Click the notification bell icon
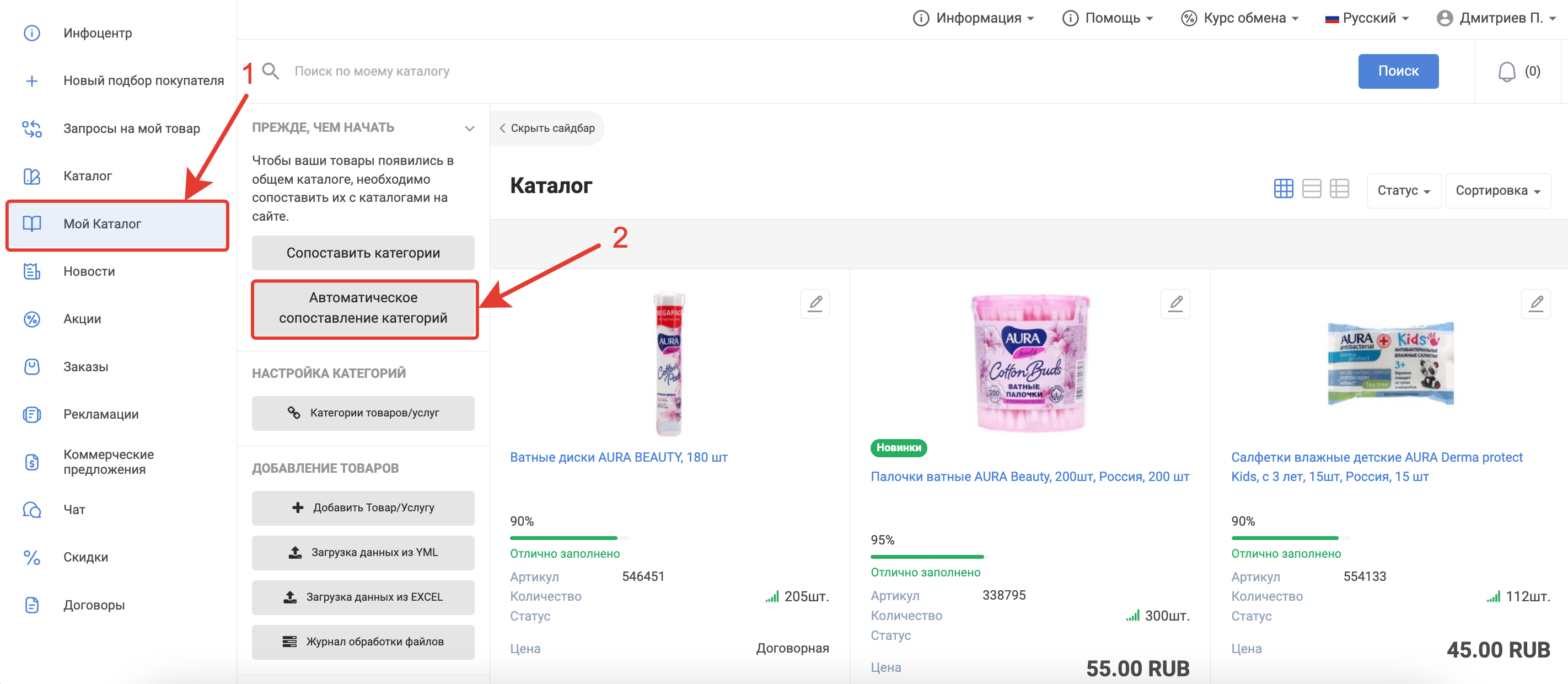 (1506, 72)
